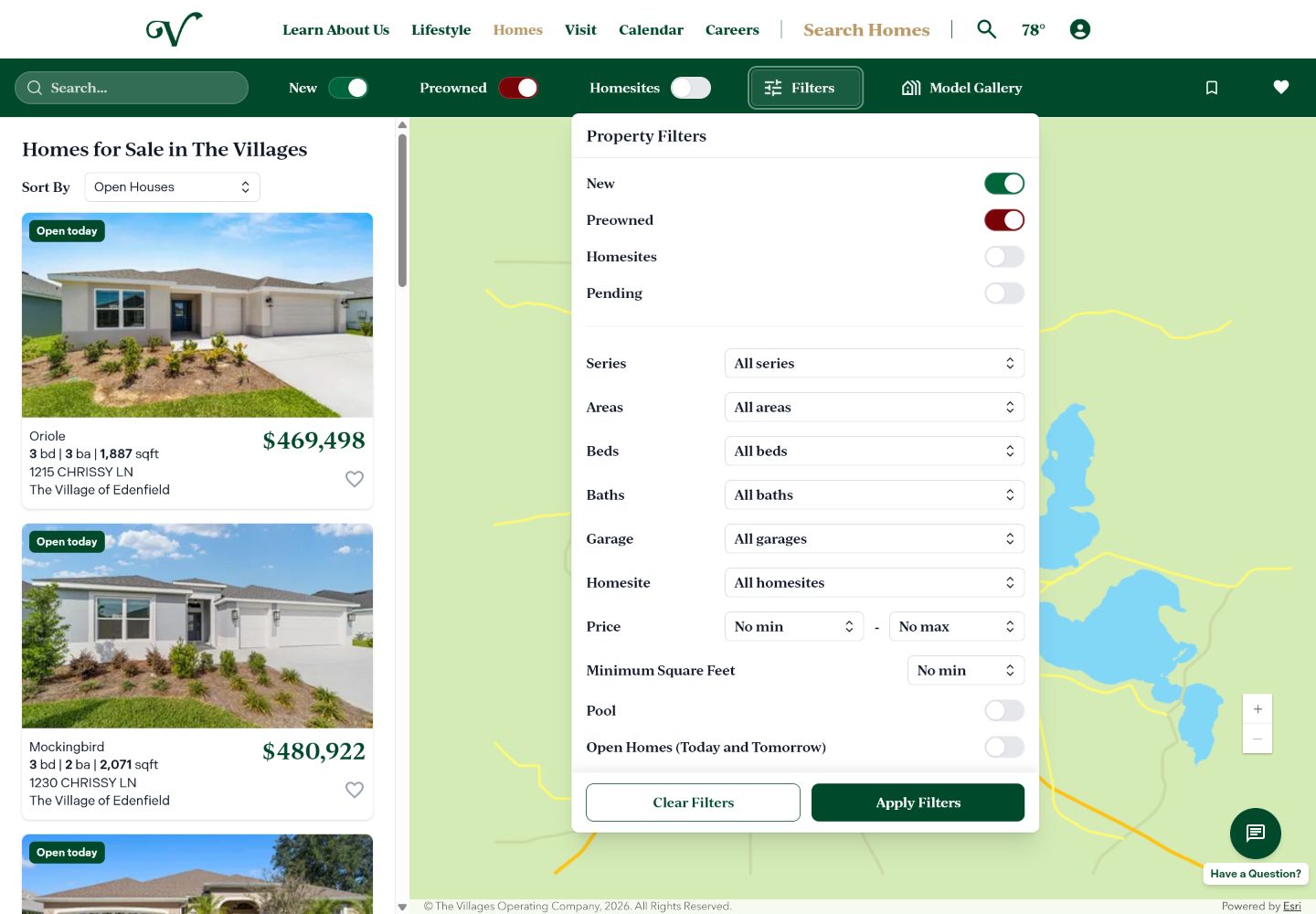
Task: Toggle Homesites switch in green toolbar
Action: (690, 88)
